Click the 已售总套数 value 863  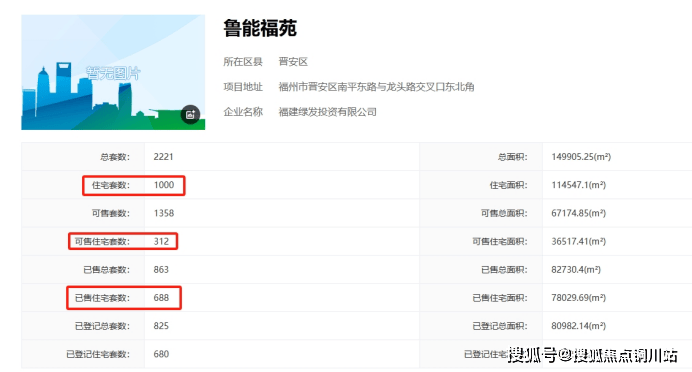(x=161, y=270)
